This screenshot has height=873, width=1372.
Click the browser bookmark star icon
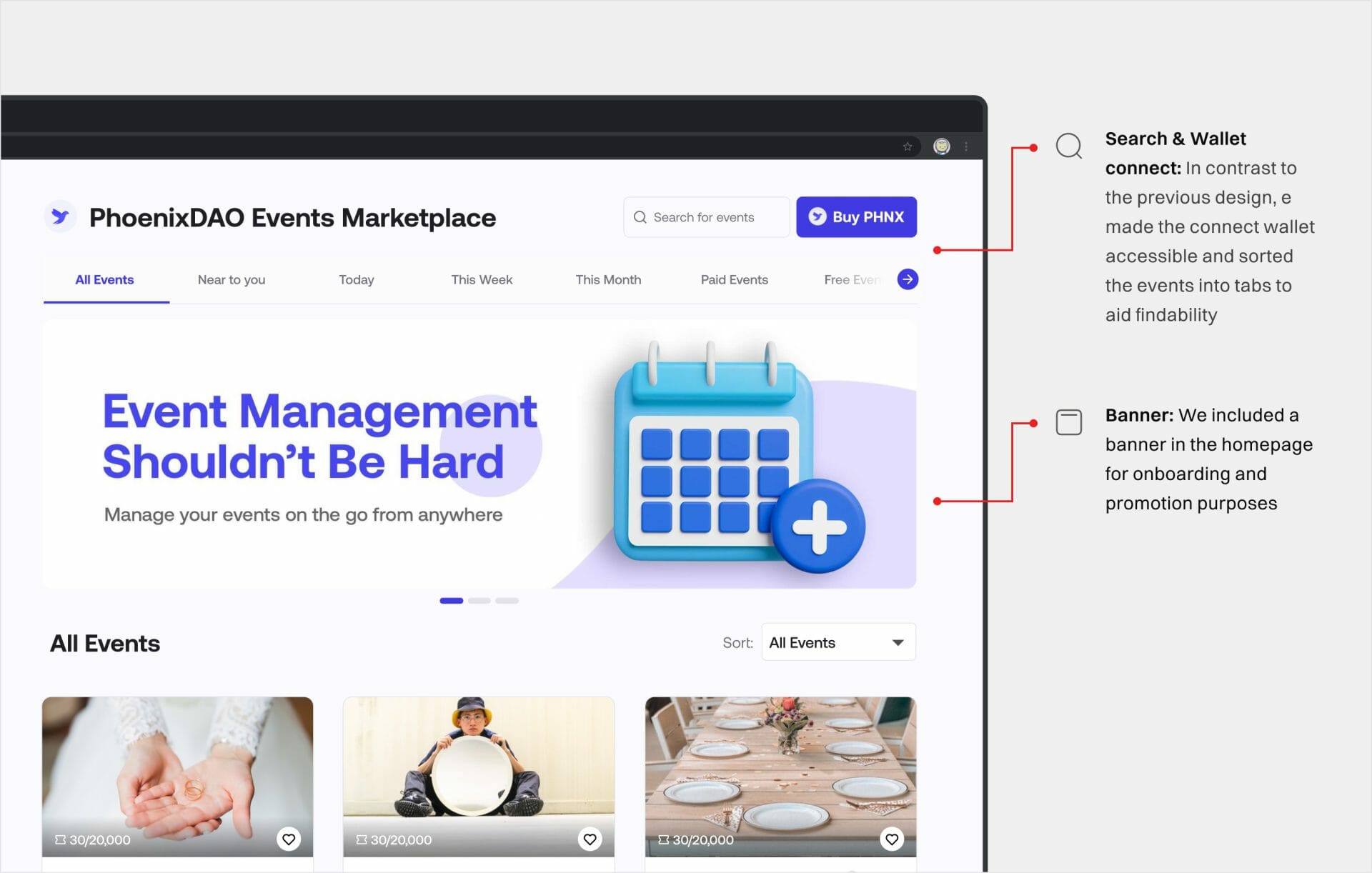pos(908,146)
